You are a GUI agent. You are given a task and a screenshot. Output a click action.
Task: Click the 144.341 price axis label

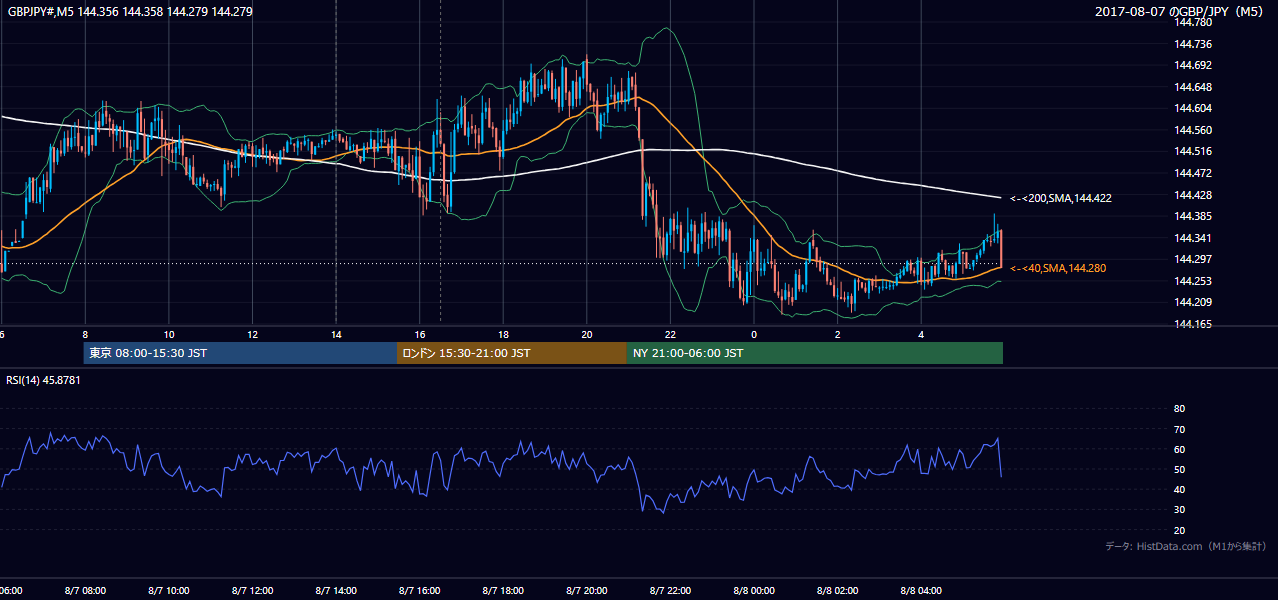1193,238
